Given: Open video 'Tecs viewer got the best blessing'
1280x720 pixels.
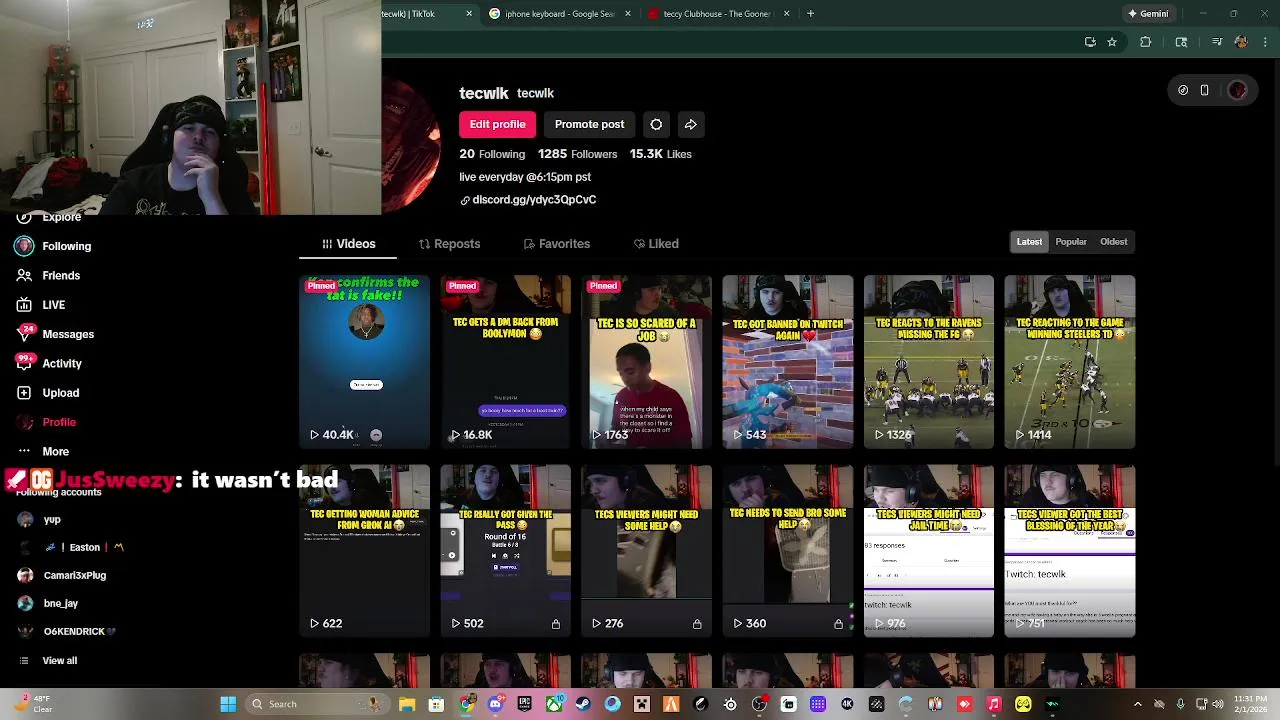Looking at the screenshot, I should tap(1069, 551).
